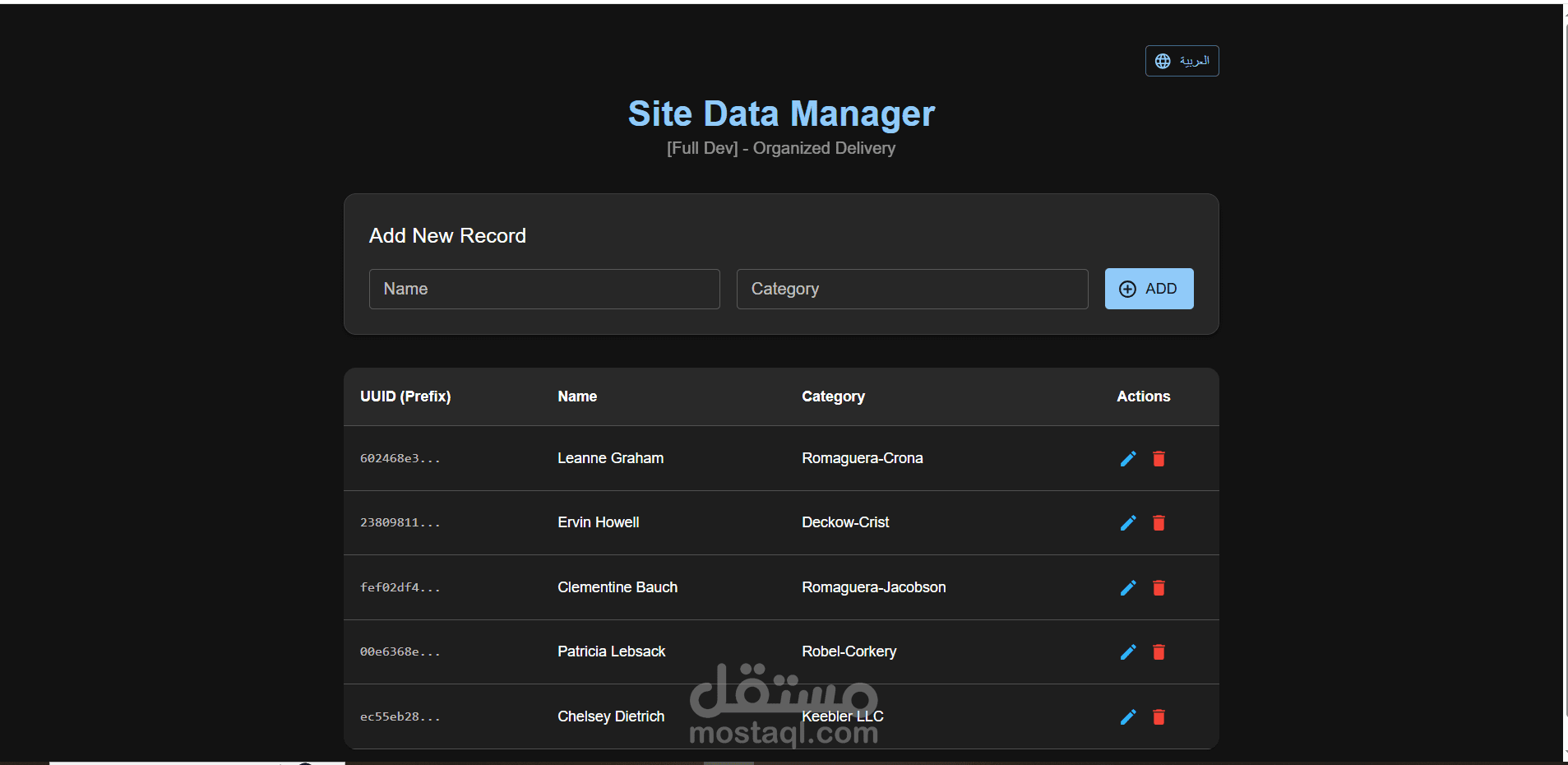Click the globe icon on the language button
Image resolution: width=1568 pixels, height=765 pixels.
tap(1163, 60)
